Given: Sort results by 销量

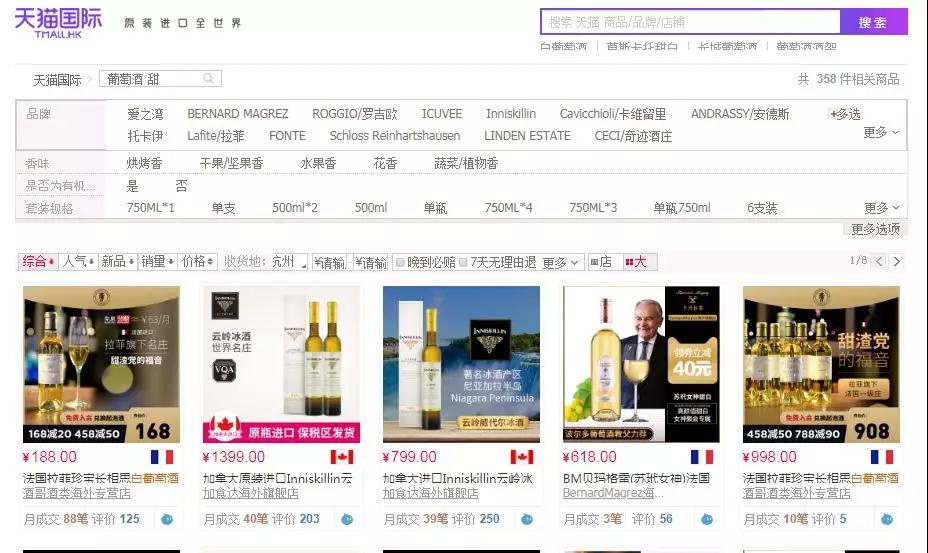Looking at the screenshot, I should (x=157, y=261).
